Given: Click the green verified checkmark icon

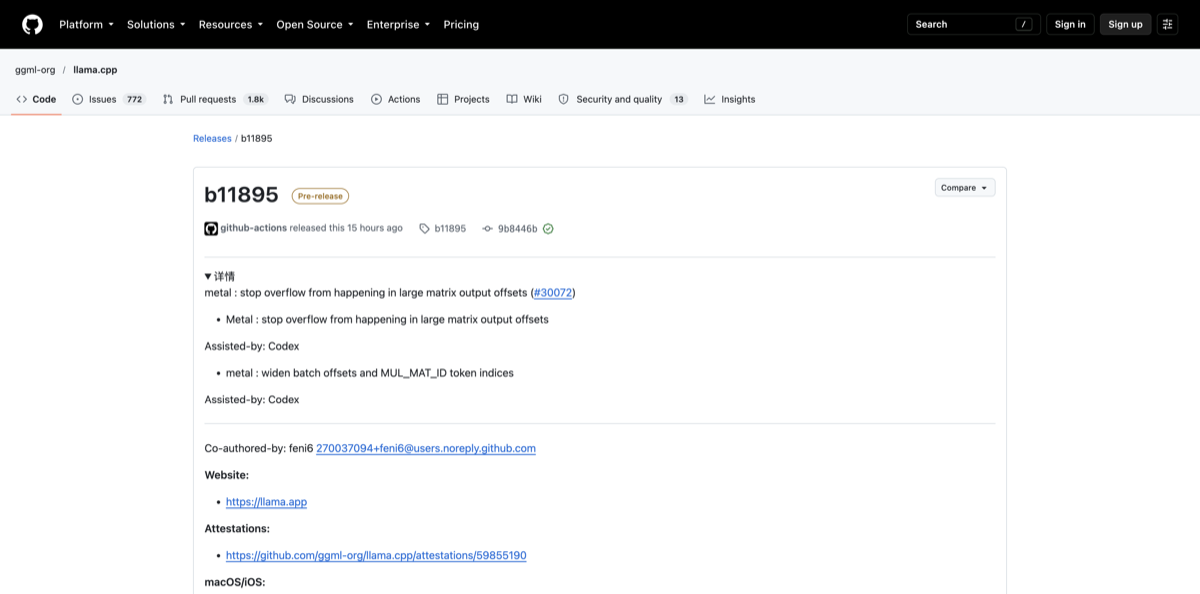Looking at the screenshot, I should pos(548,229).
